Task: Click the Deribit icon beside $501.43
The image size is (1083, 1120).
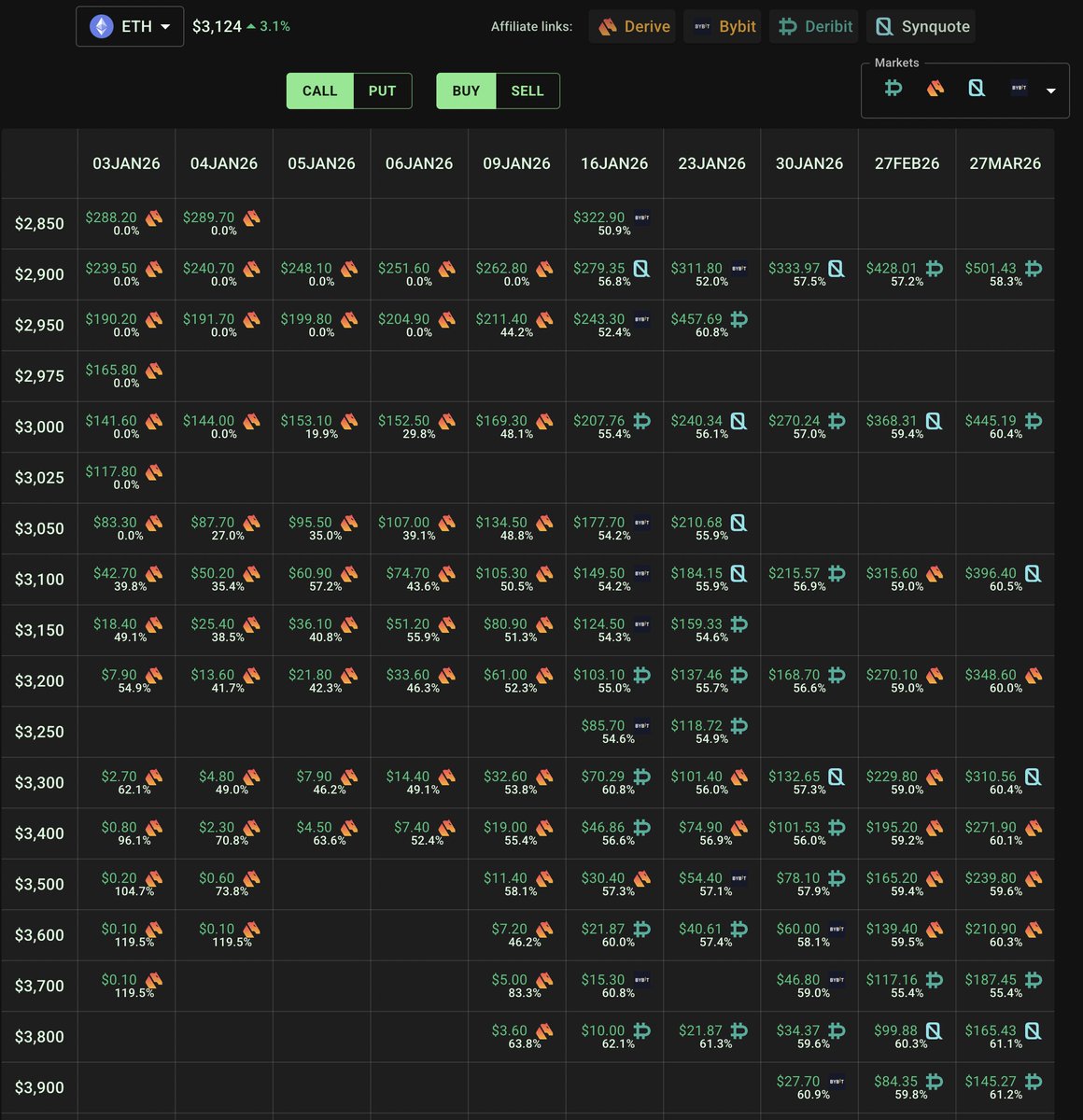Action: [1033, 269]
